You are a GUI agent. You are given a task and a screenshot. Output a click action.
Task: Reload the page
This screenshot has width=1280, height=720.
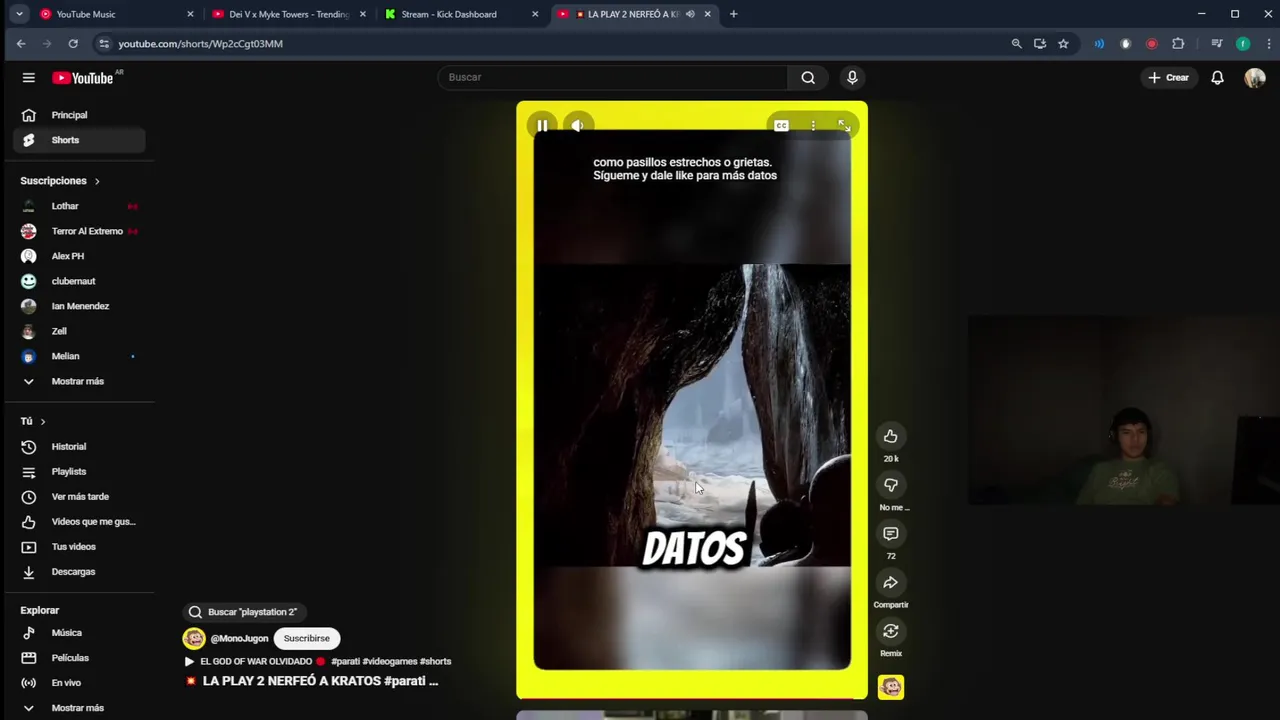coord(73,44)
